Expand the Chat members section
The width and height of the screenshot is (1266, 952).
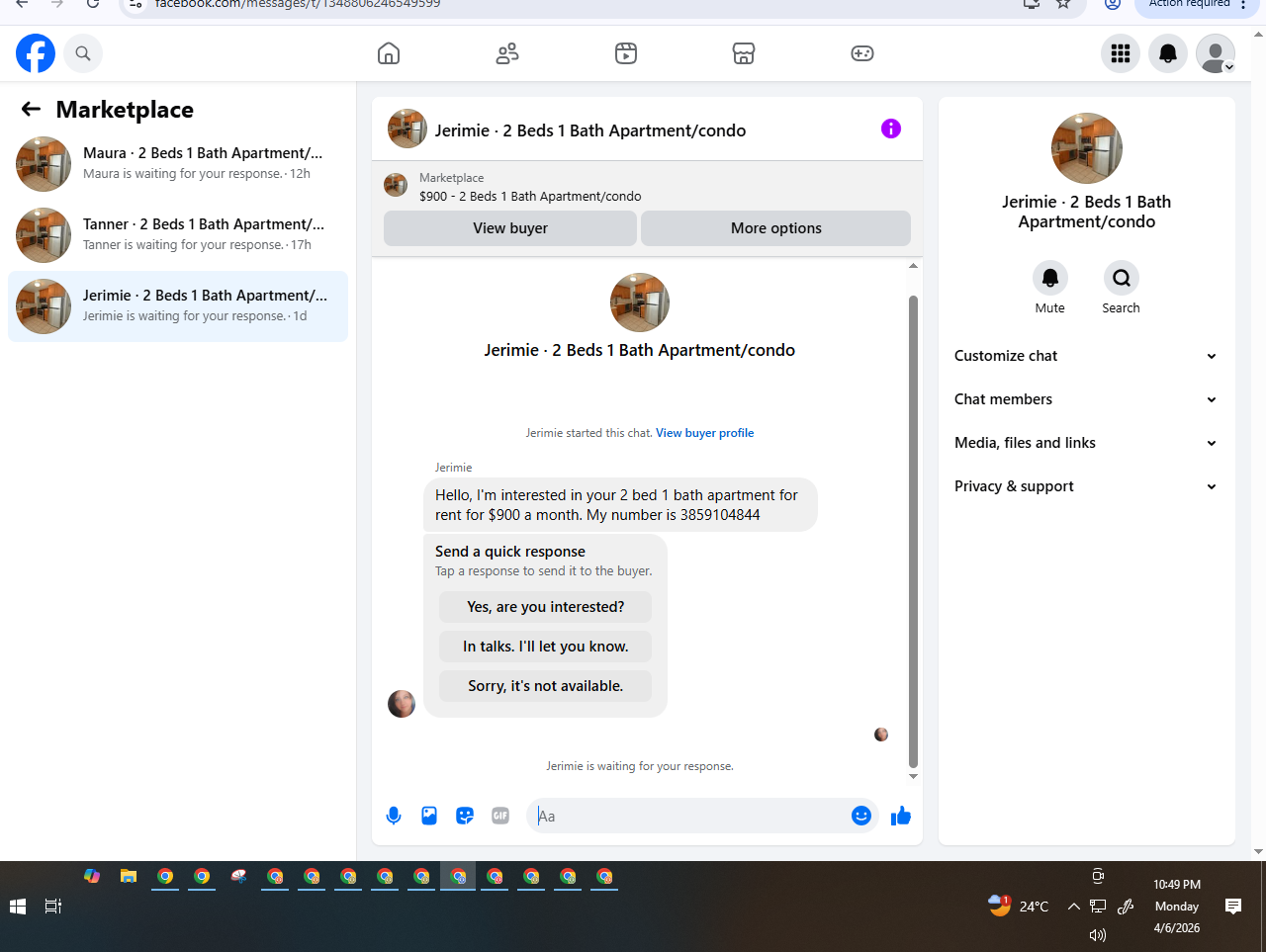click(x=1086, y=399)
